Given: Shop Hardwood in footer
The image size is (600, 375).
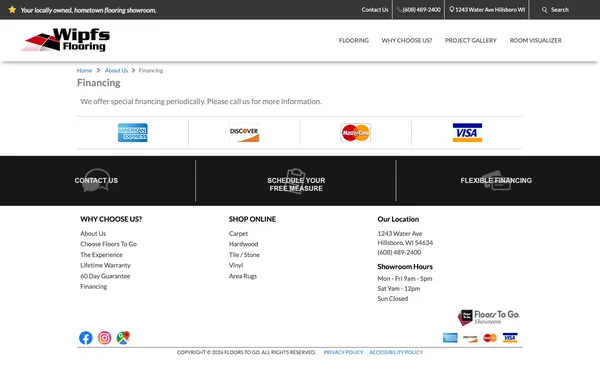Looking at the screenshot, I should click(x=243, y=244).
